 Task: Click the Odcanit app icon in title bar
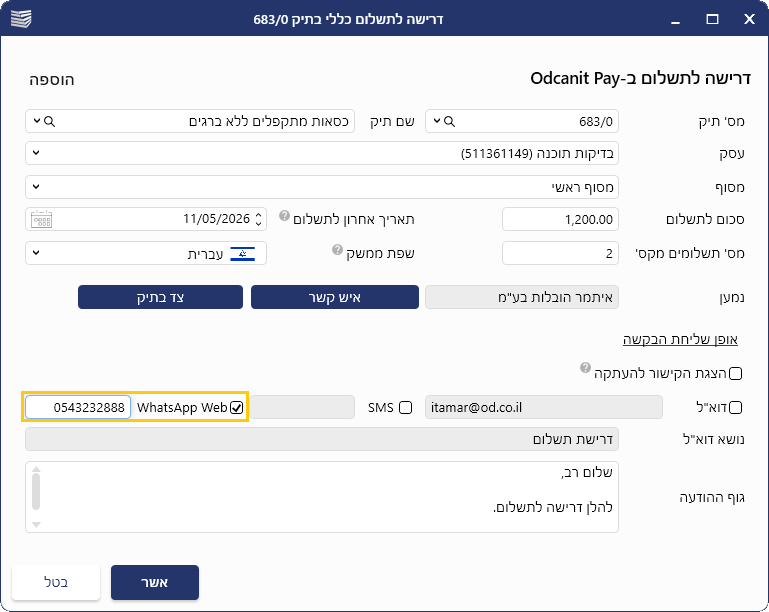click(x=21, y=19)
